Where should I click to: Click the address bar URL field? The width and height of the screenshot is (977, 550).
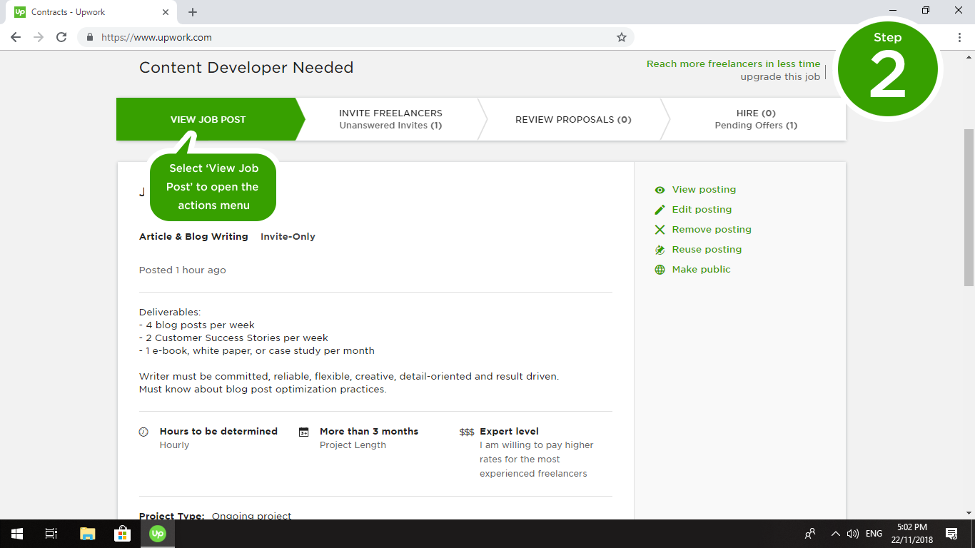(355, 37)
